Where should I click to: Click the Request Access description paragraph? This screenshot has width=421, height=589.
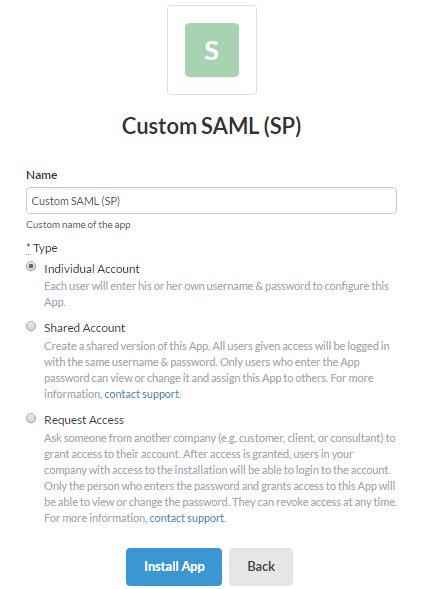coord(220,478)
